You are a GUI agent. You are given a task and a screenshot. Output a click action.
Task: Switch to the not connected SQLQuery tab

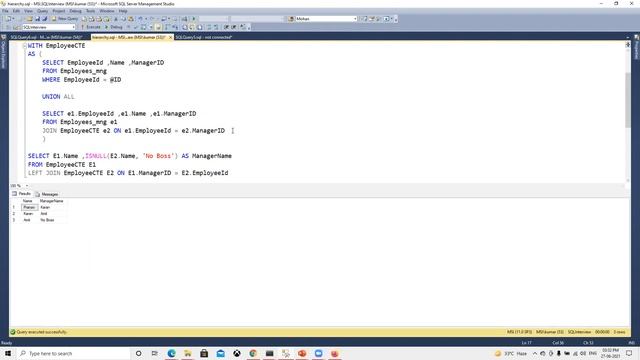click(x=204, y=37)
